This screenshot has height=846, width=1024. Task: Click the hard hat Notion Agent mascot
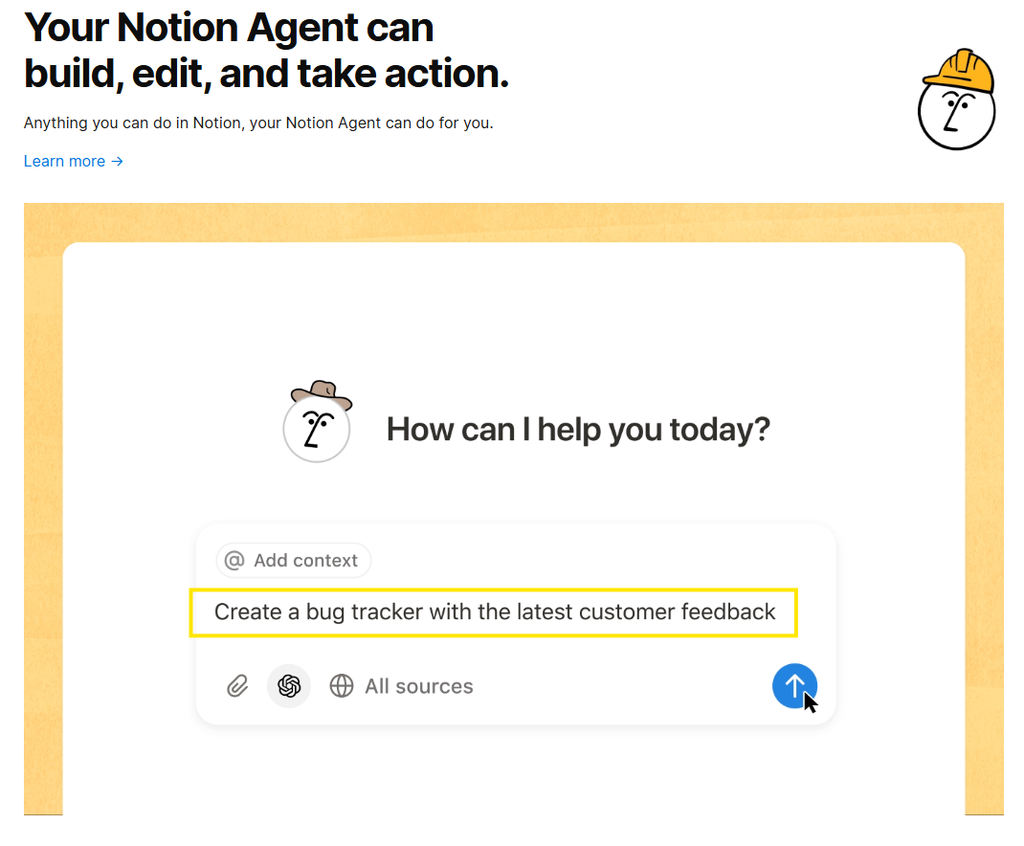957,99
